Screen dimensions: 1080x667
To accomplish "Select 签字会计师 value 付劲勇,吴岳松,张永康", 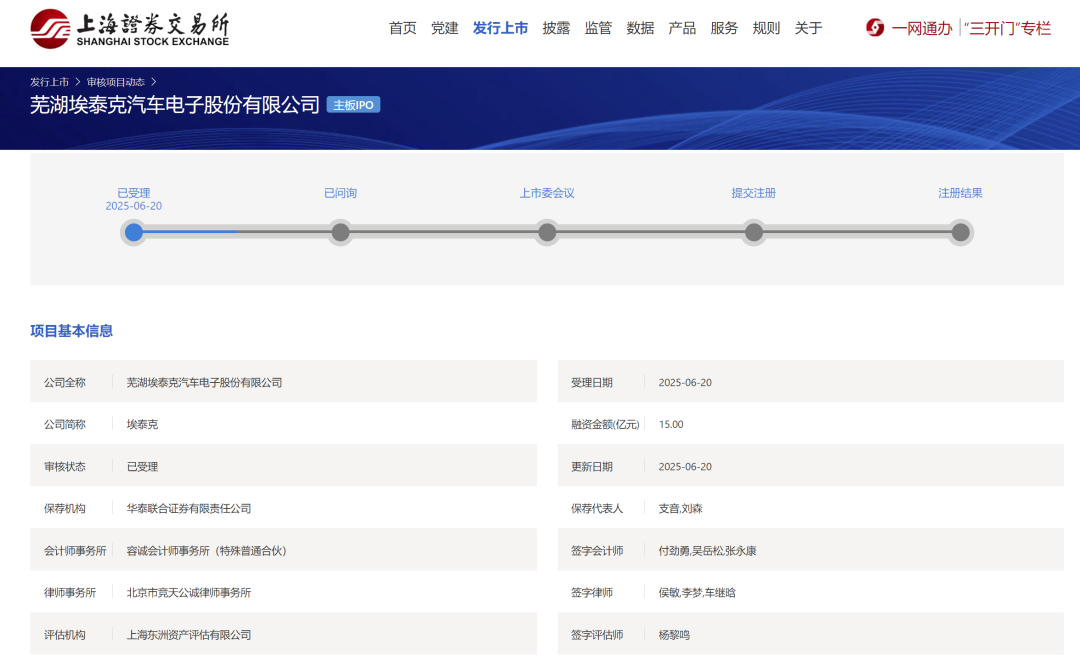I will [x=707, y=551].
